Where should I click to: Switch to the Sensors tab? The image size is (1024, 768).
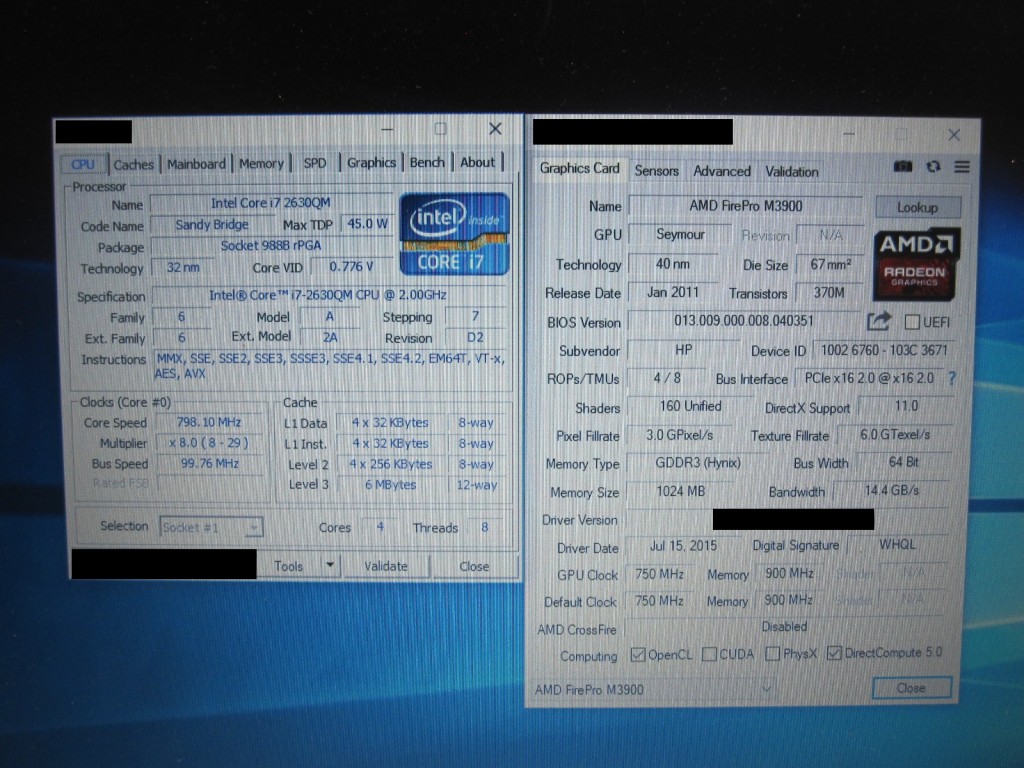coord(656,171)
